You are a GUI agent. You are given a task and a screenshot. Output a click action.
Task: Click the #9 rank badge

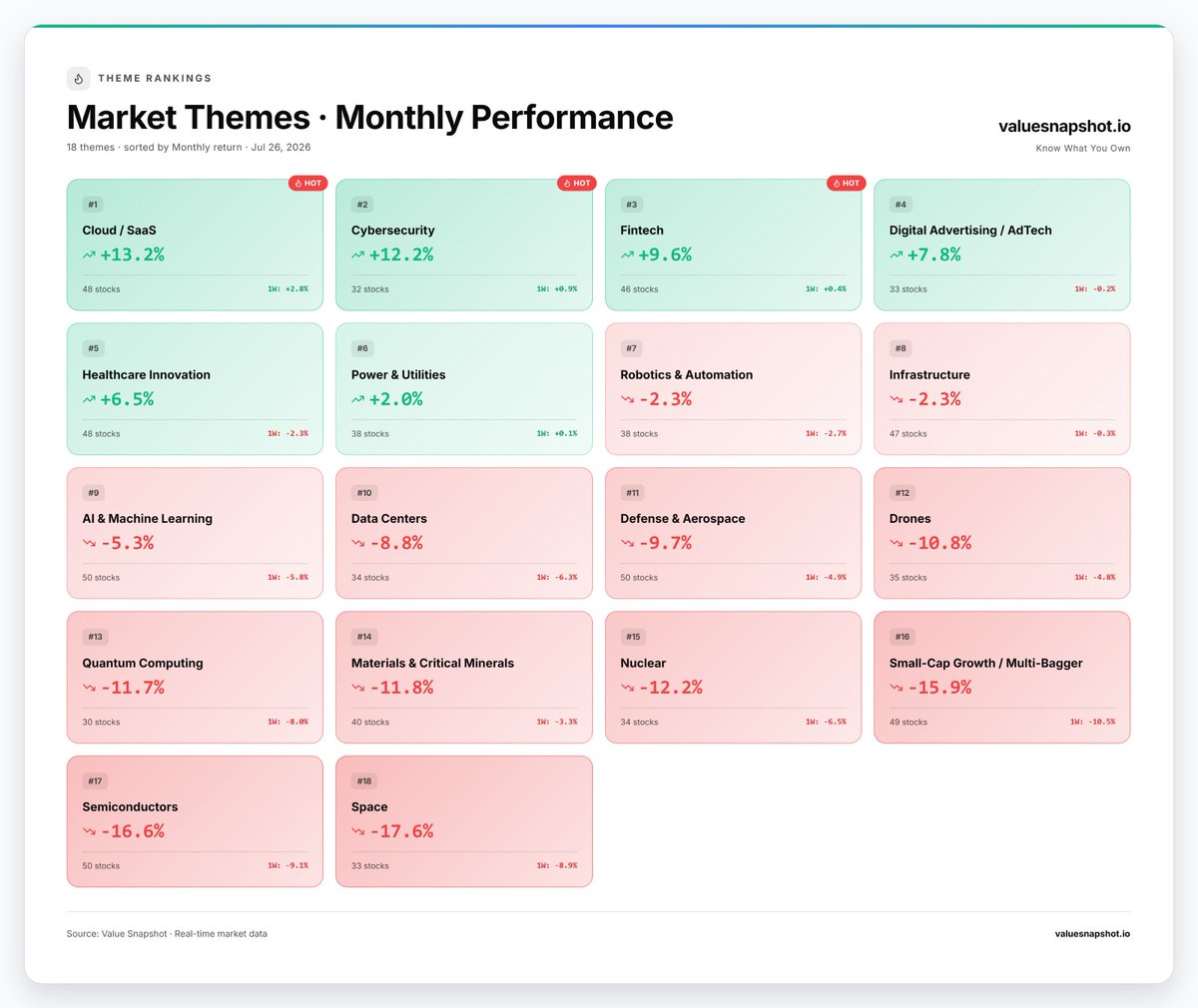(x=94, y=493)
